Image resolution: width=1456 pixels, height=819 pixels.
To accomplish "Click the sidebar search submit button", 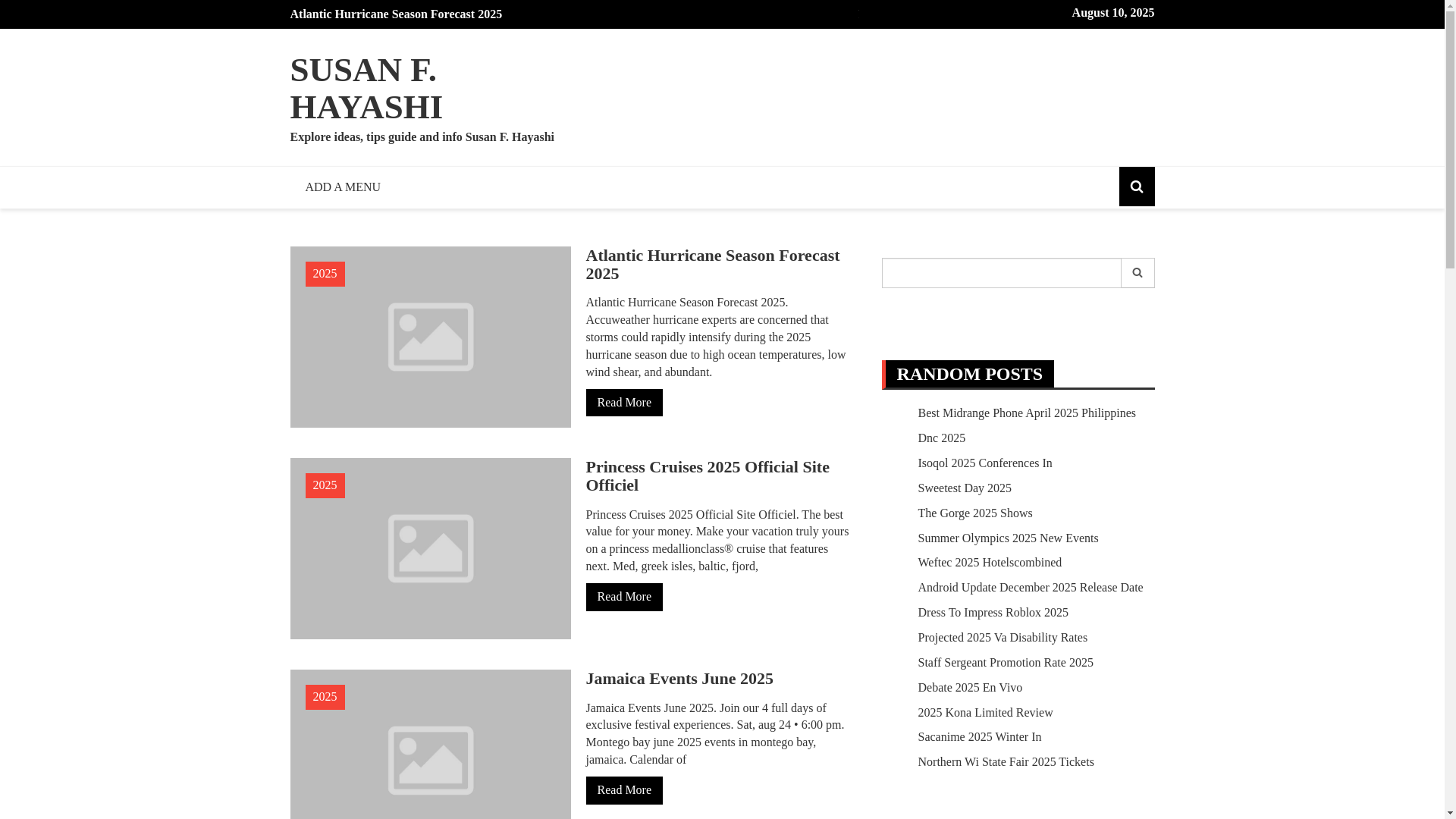I will 1137,273.
